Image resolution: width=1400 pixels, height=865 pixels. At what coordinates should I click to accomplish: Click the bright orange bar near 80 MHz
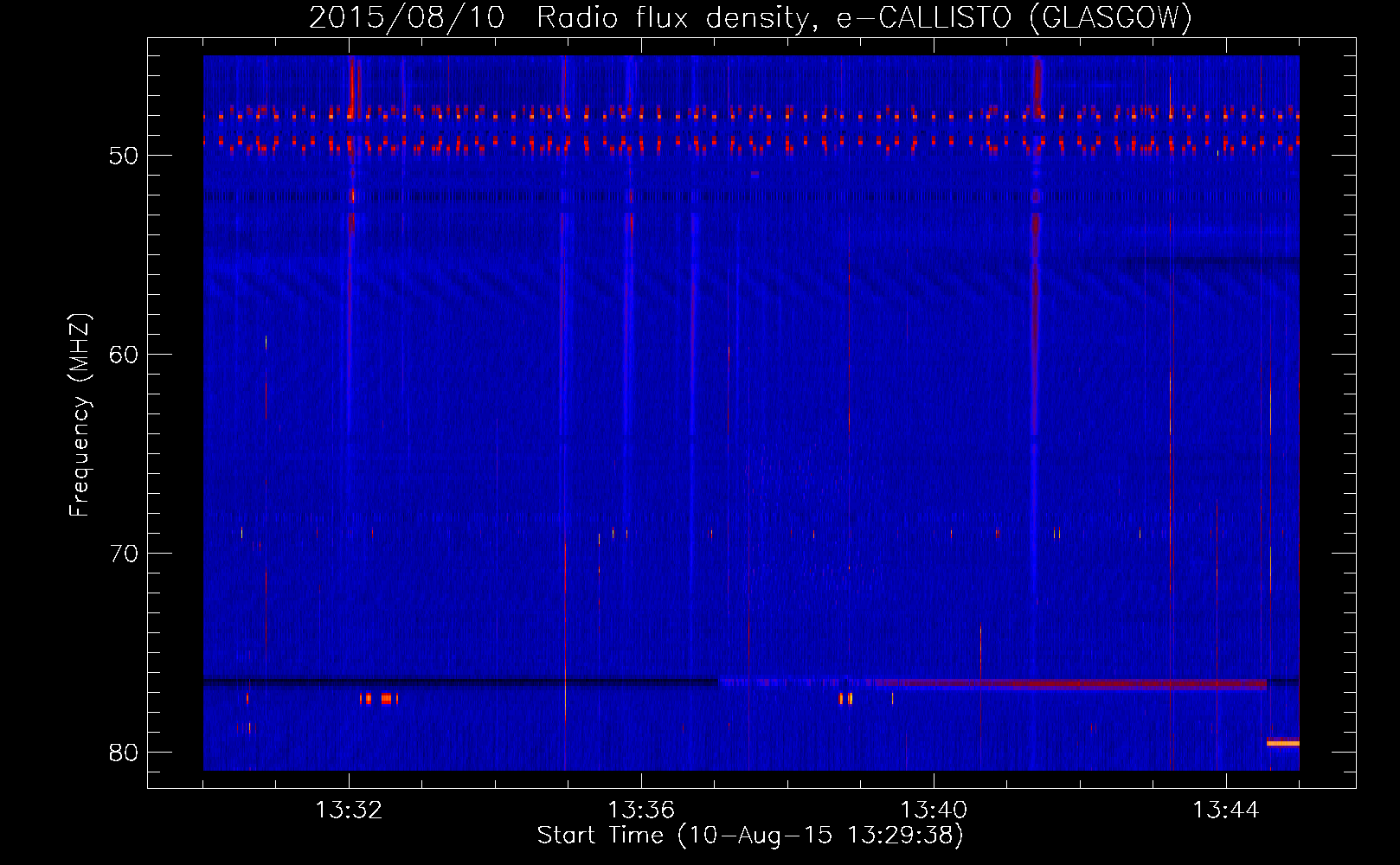(x=1283, y=742)
